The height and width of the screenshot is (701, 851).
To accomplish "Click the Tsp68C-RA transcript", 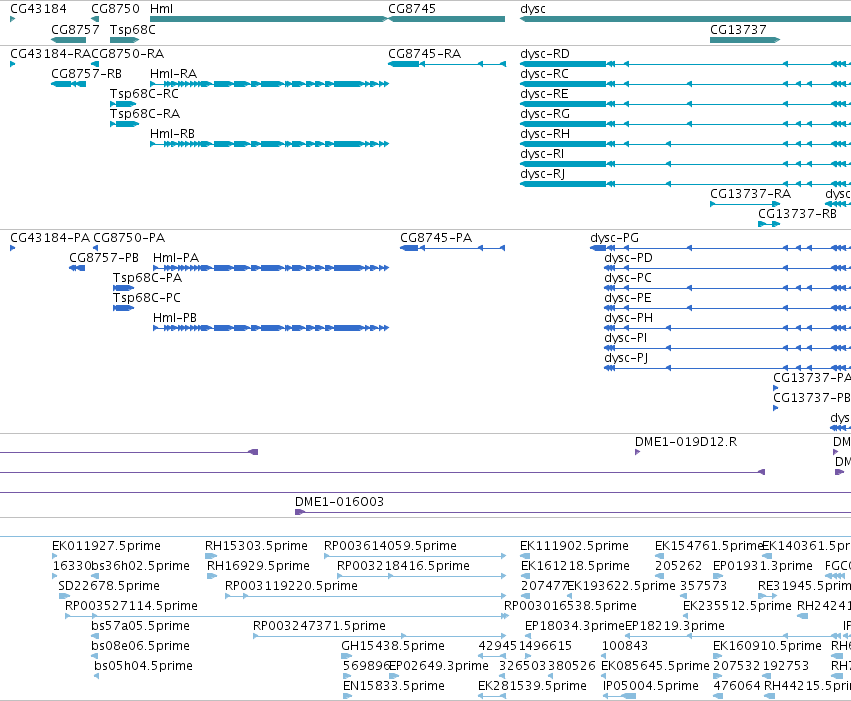I will tap(124, 124).
